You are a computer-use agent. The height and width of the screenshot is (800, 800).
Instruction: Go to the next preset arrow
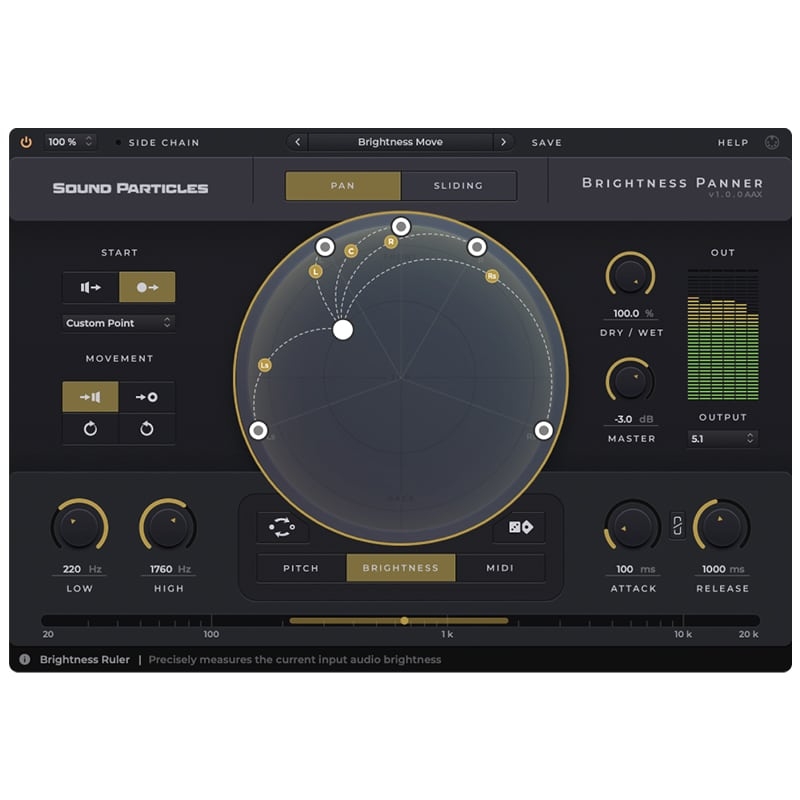pyautogui.click(x=503, y=142)
